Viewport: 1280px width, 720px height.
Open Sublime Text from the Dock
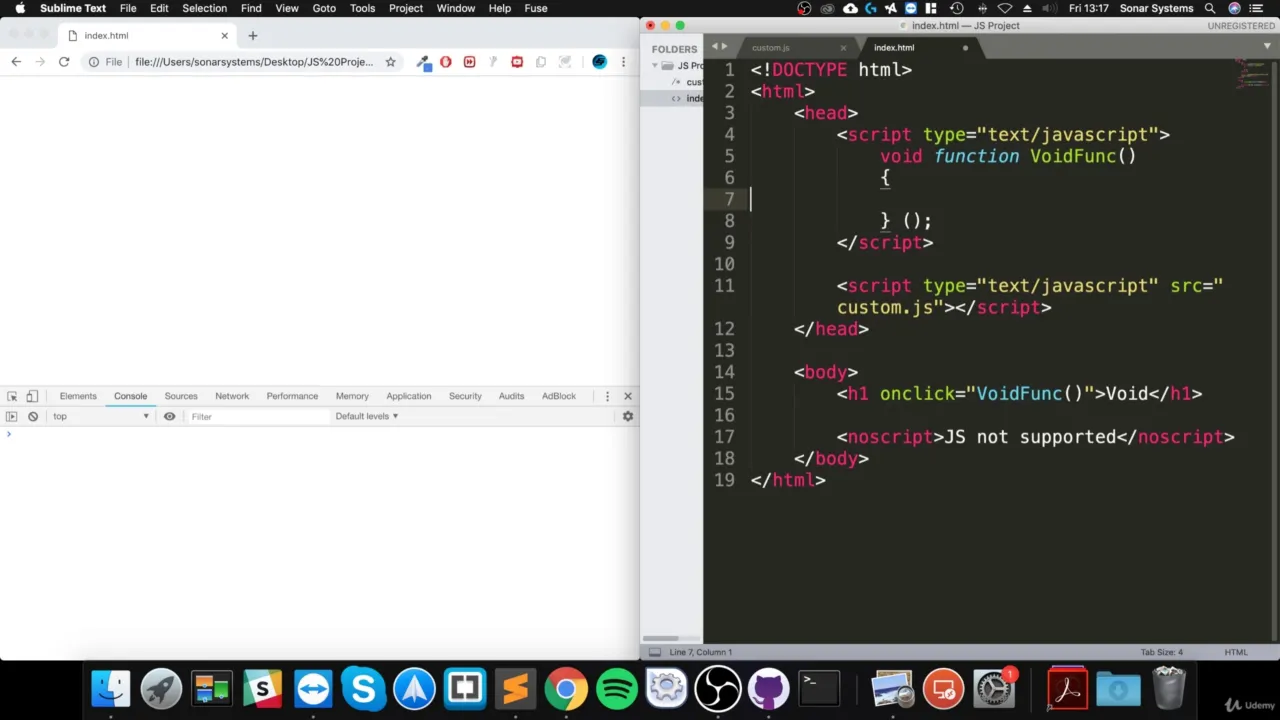coord(515,689)
